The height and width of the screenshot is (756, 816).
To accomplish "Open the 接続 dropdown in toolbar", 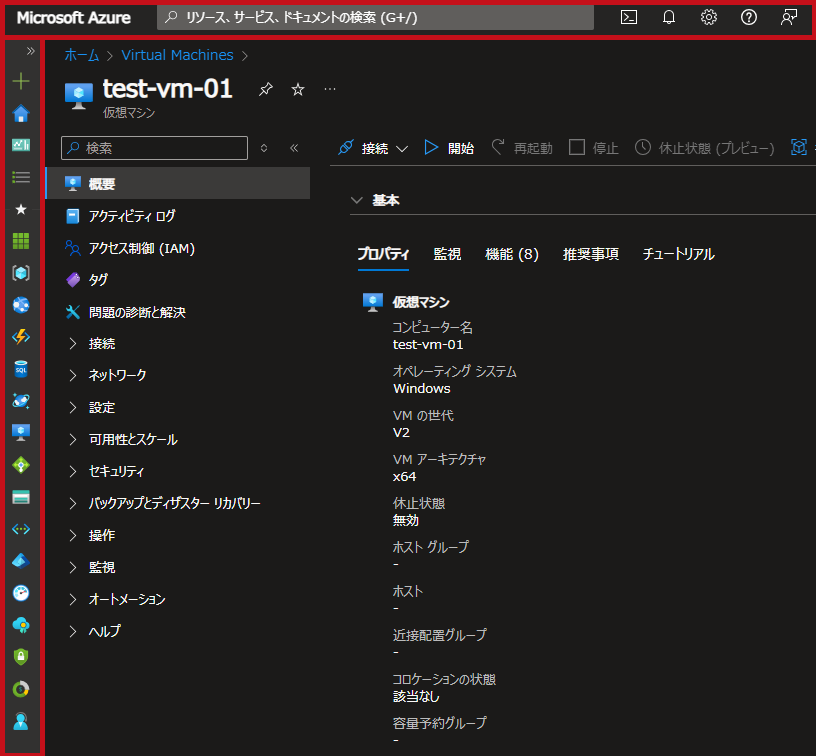I will [x=374, y=148].
